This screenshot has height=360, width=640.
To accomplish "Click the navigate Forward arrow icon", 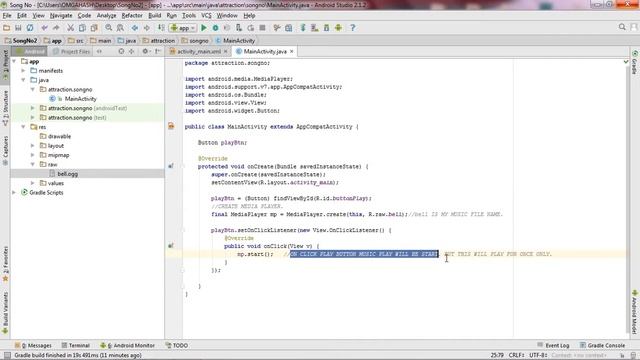I will pos(146,28).
